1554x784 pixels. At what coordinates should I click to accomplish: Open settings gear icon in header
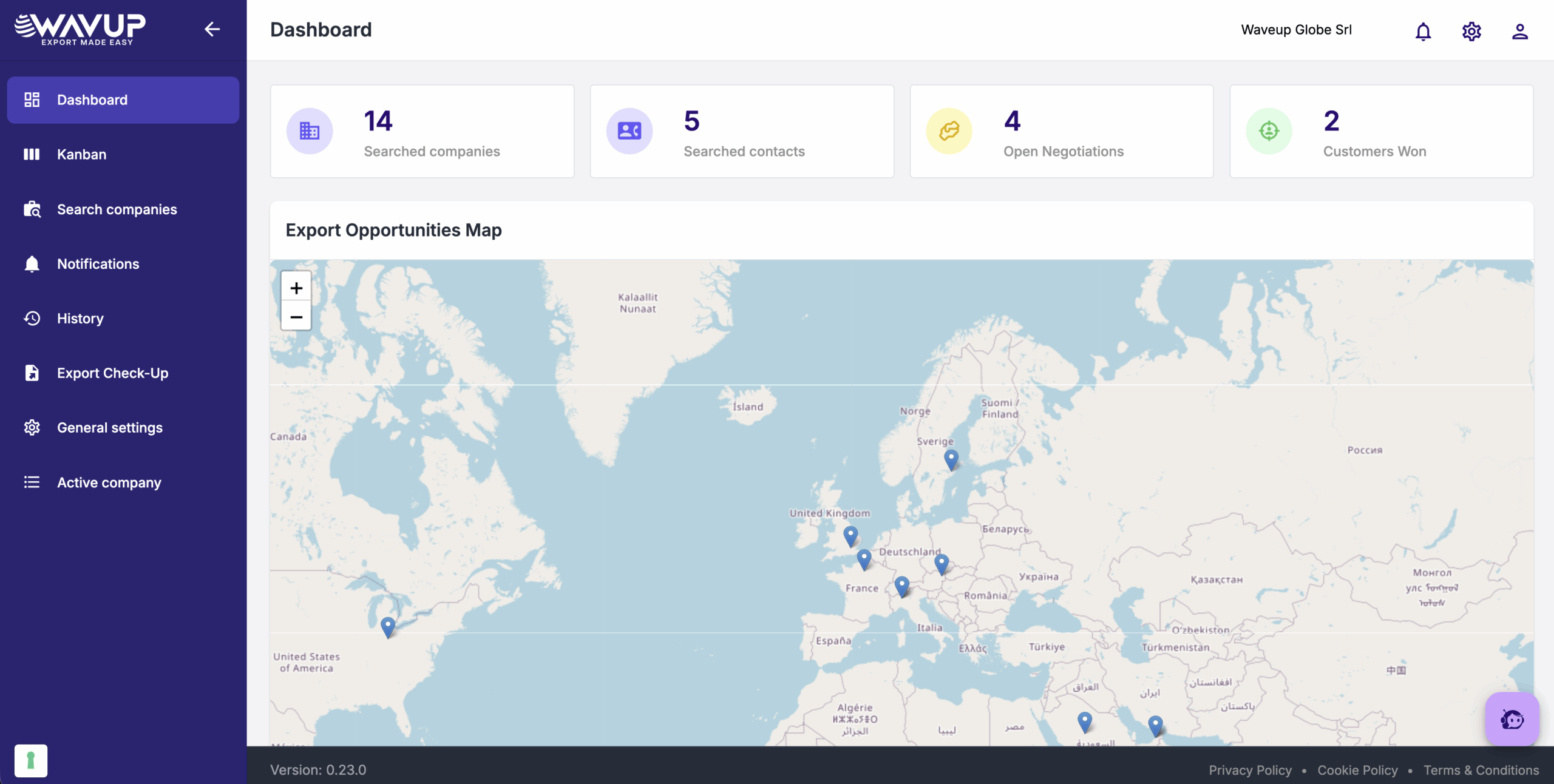1471,31
